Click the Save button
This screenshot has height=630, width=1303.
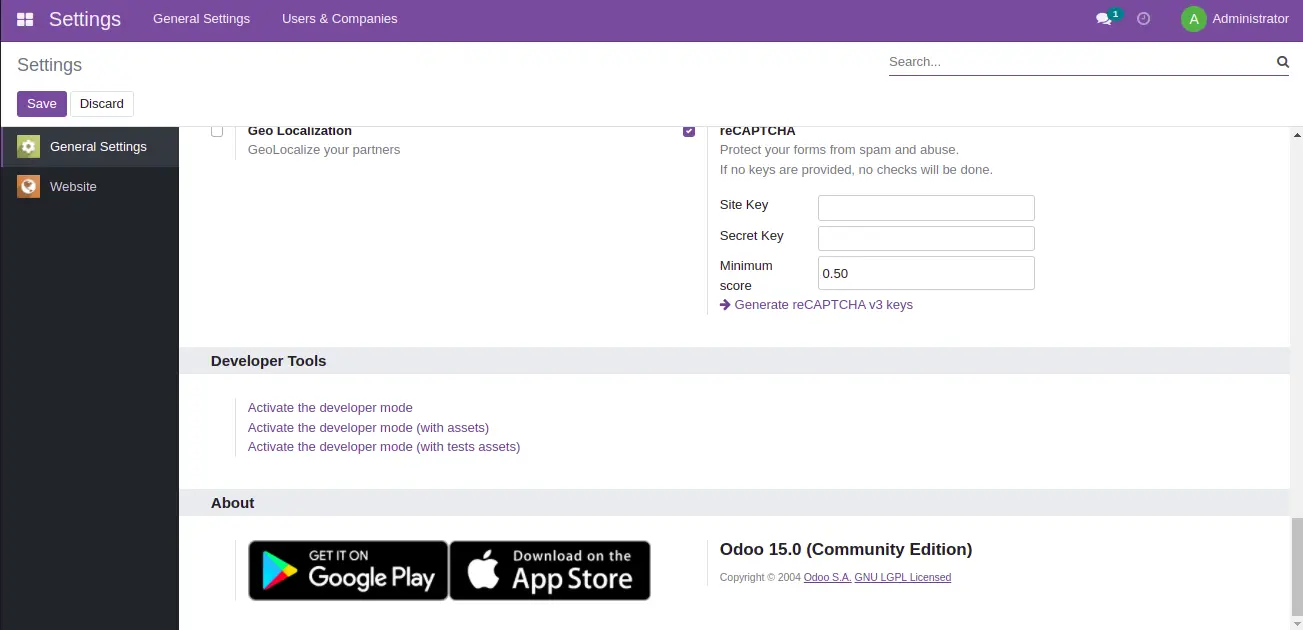(42, 104)
